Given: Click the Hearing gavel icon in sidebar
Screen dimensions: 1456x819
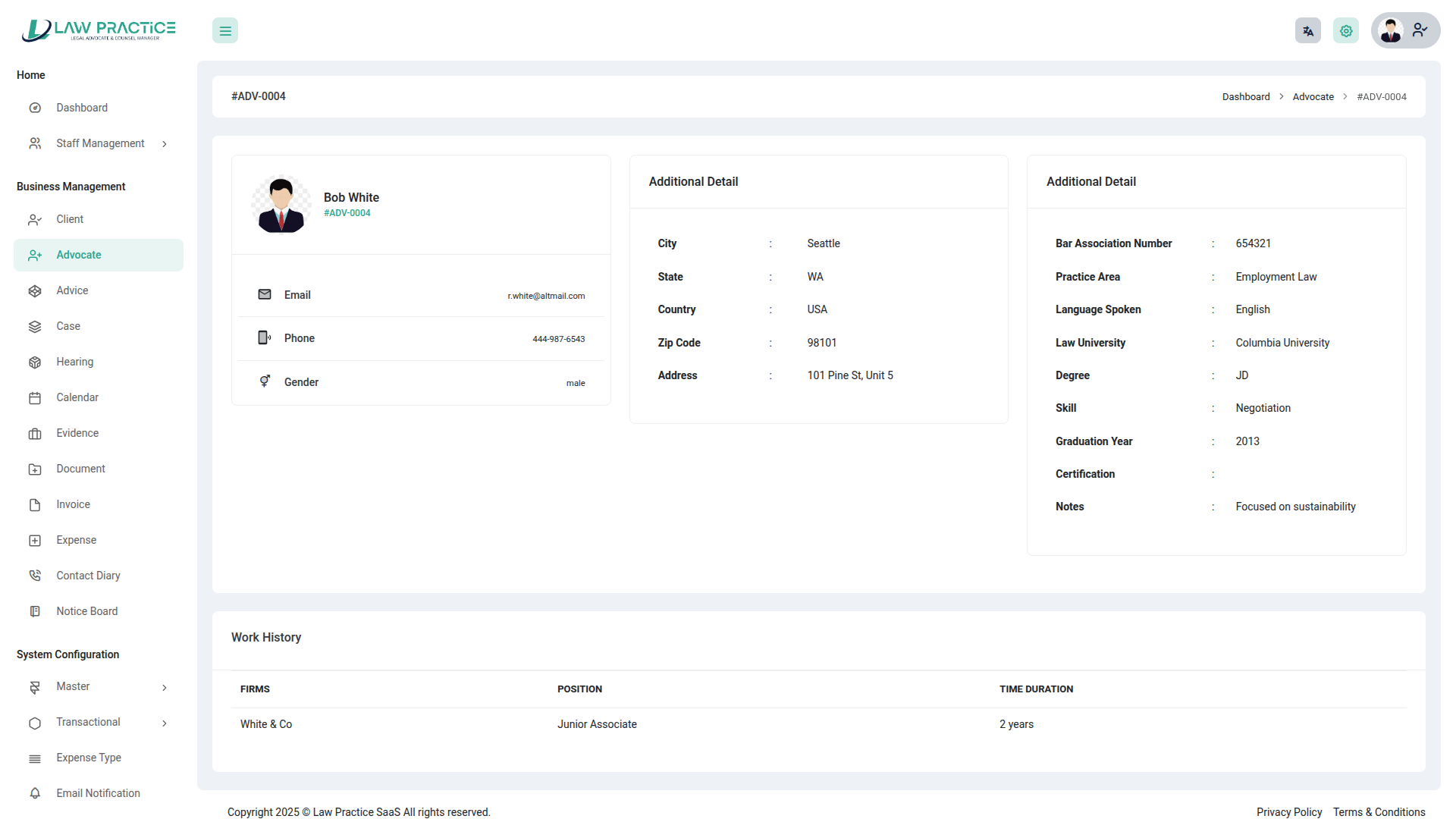Looking at the screenshot, I should 35,362.
